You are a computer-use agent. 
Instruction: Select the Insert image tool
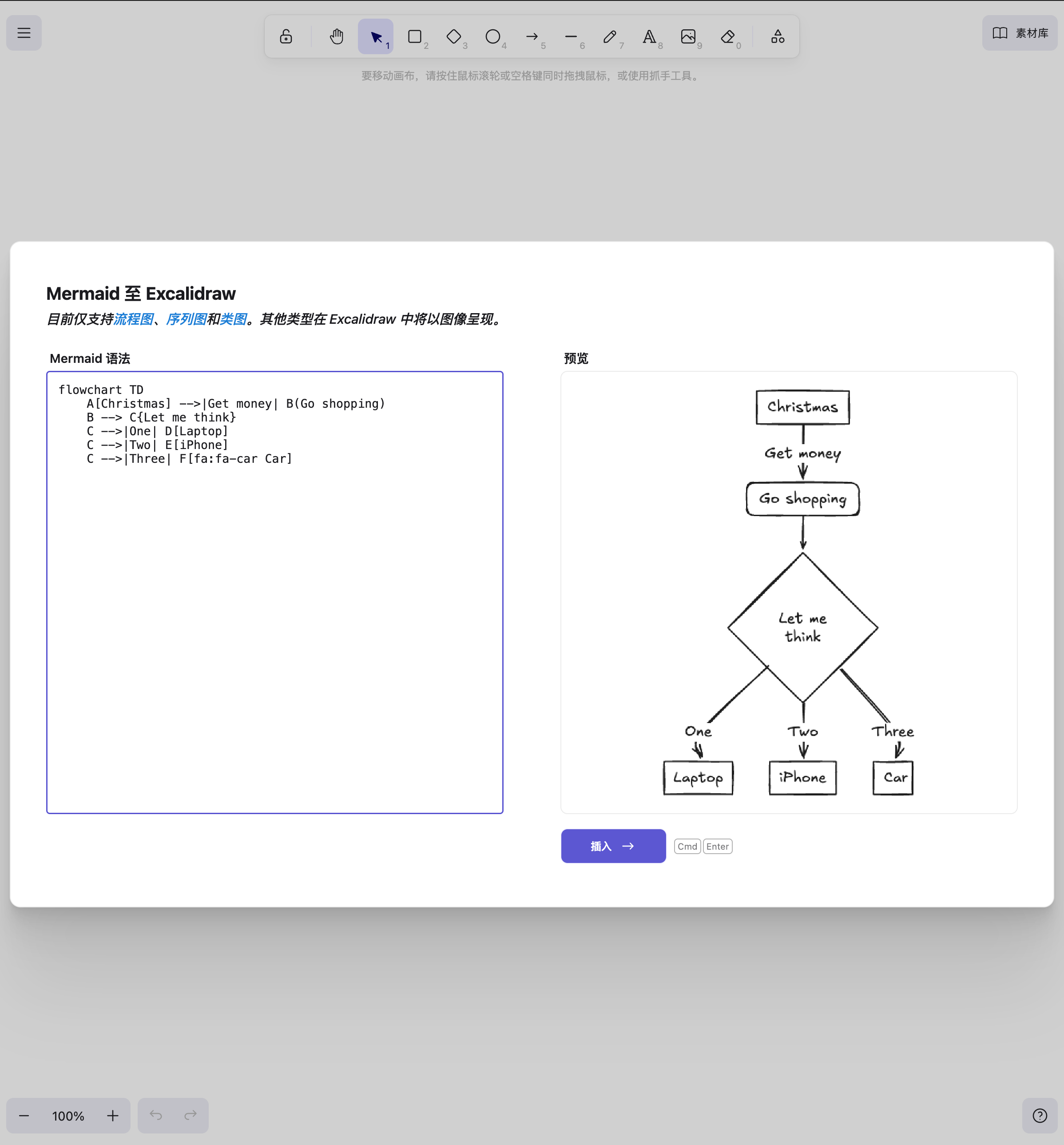(688, 37)
